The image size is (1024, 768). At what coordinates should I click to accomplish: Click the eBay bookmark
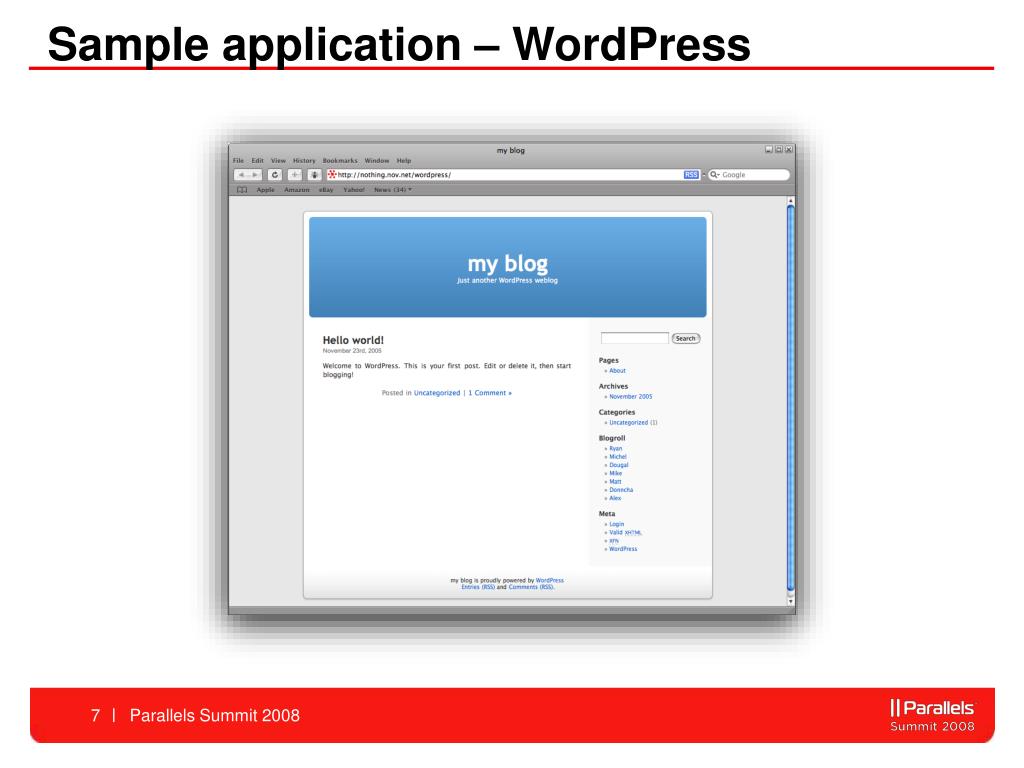[327, 190]
